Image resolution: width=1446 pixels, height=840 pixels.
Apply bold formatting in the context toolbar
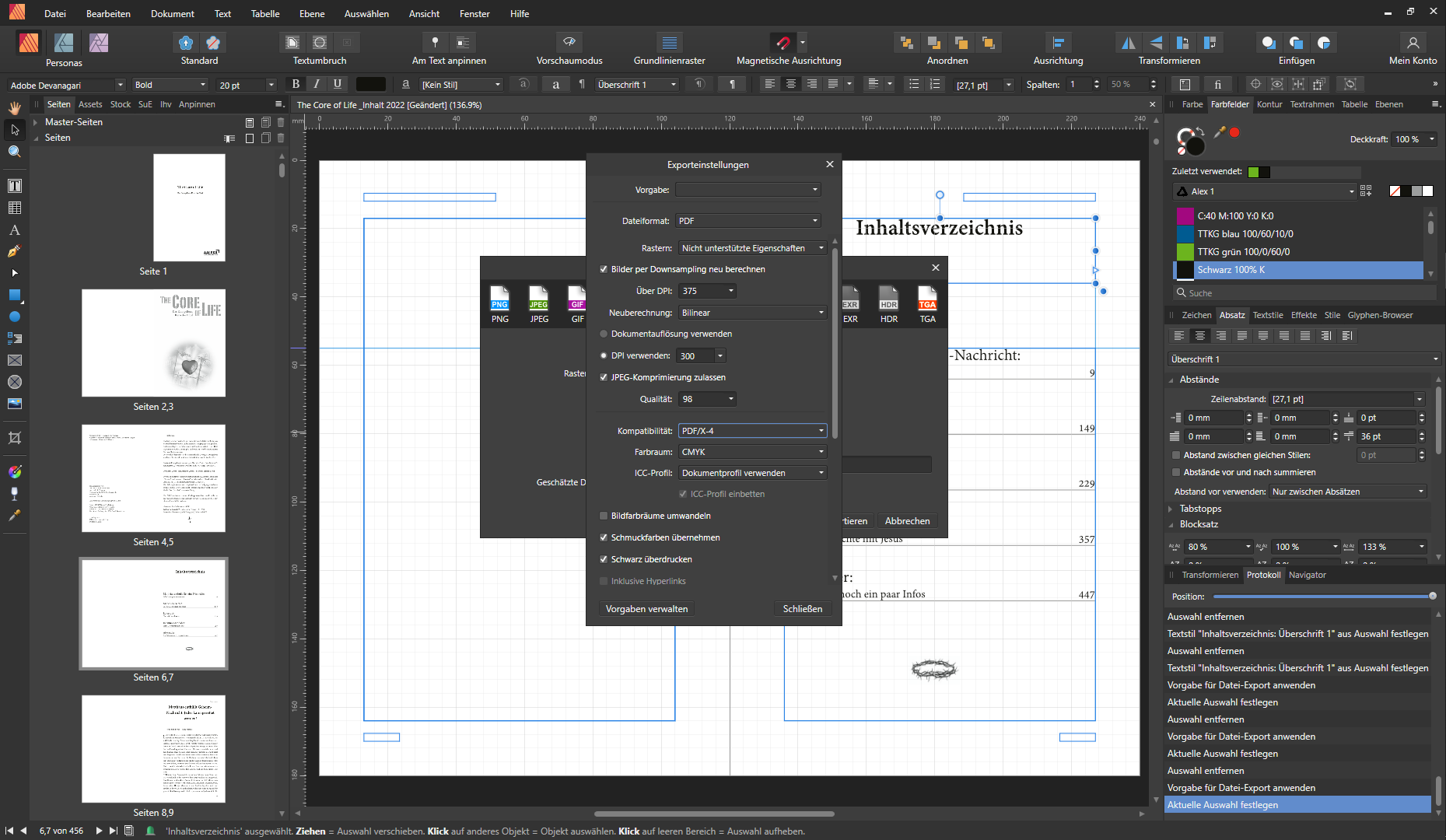pyautogui.click(x=296, y=84)
